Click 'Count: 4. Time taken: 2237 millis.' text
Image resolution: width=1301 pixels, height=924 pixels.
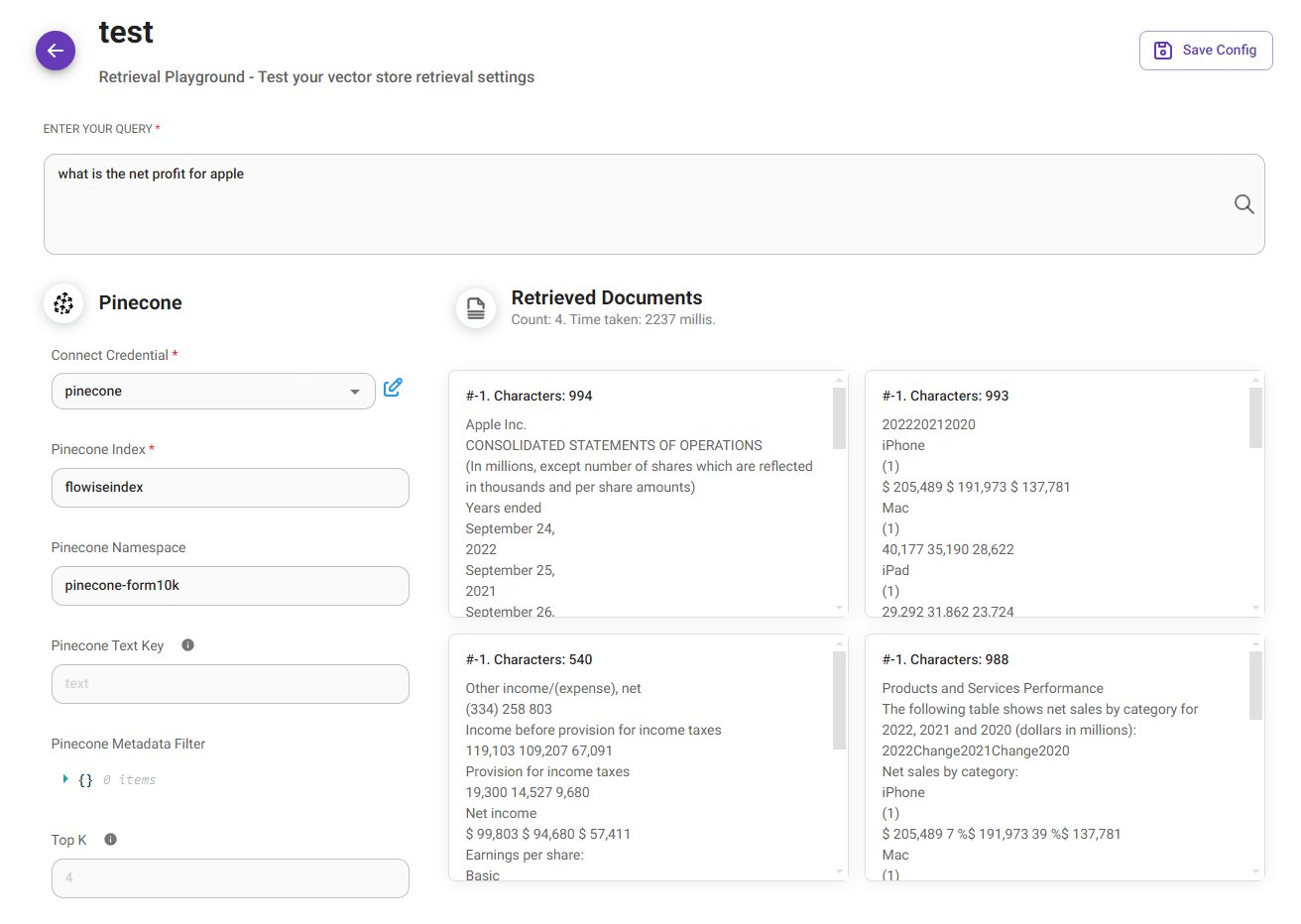[x=613, y=320]
